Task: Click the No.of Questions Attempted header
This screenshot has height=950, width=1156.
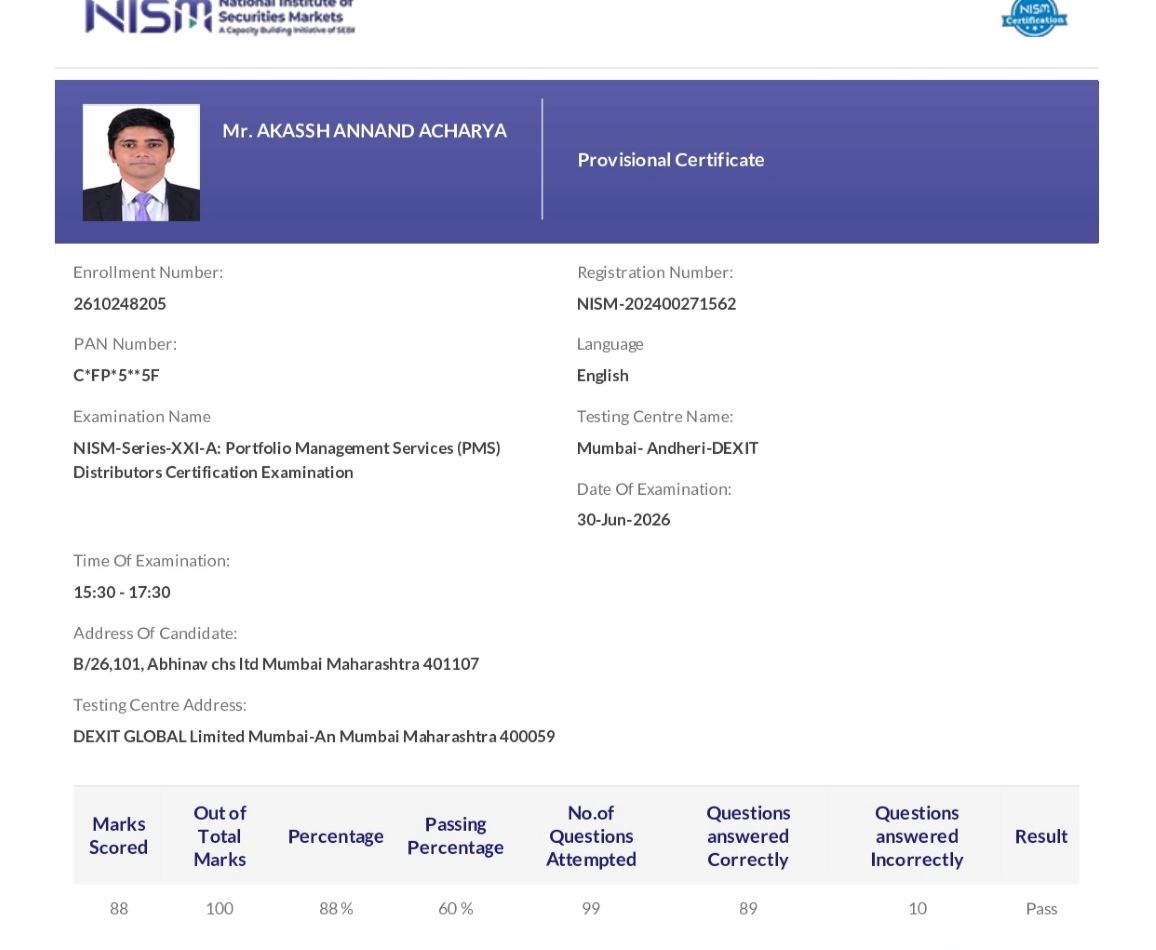Action: point(591,836)
